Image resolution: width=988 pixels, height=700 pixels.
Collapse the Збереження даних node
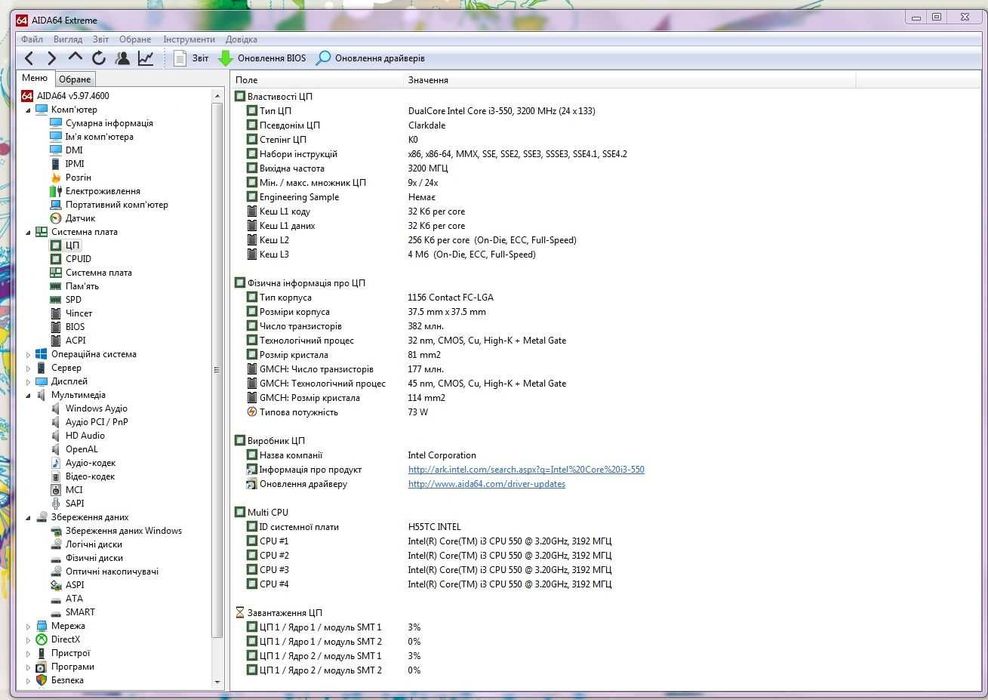point(28,518)
